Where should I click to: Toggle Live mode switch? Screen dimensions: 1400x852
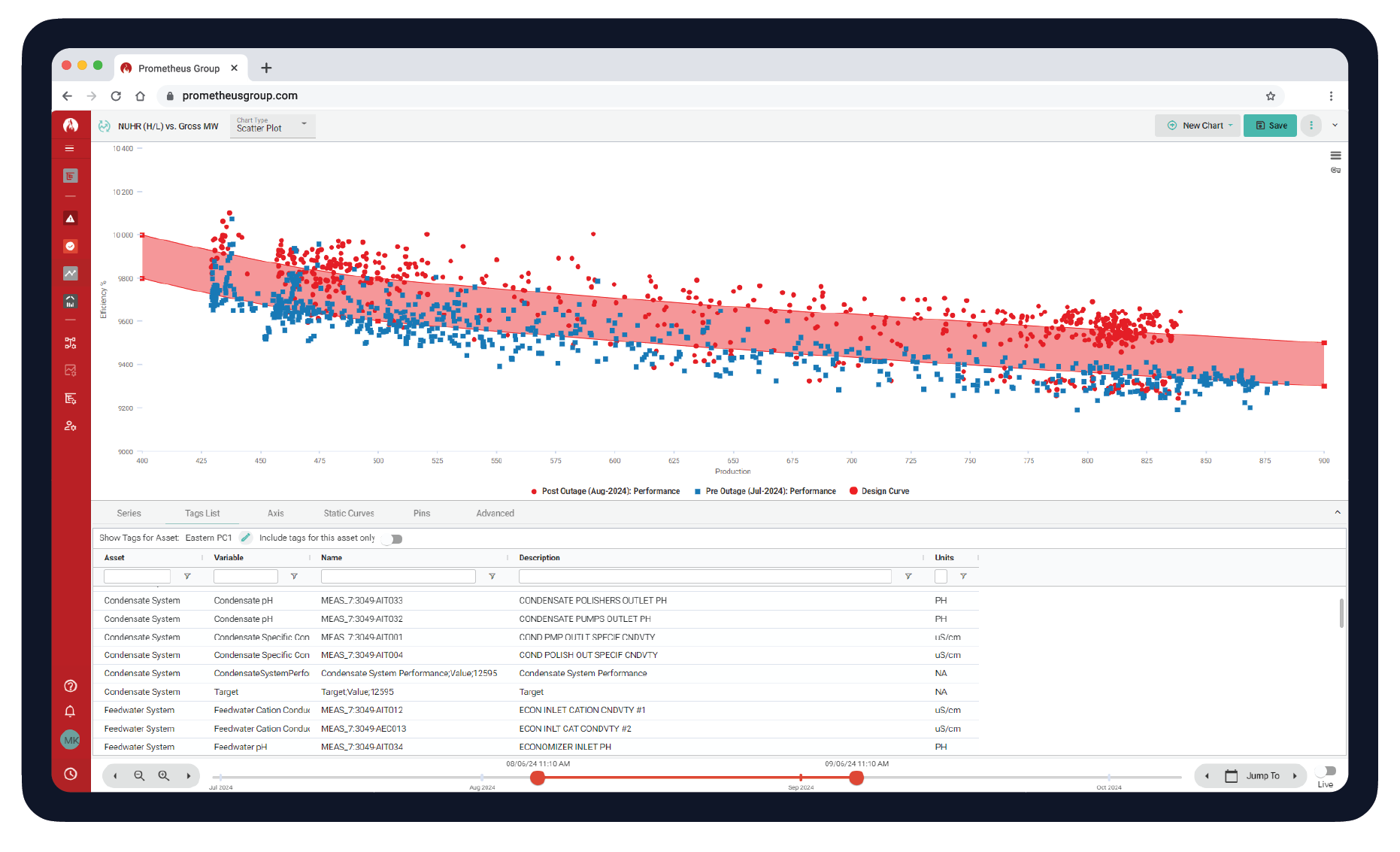click(x=1326, y=772)
